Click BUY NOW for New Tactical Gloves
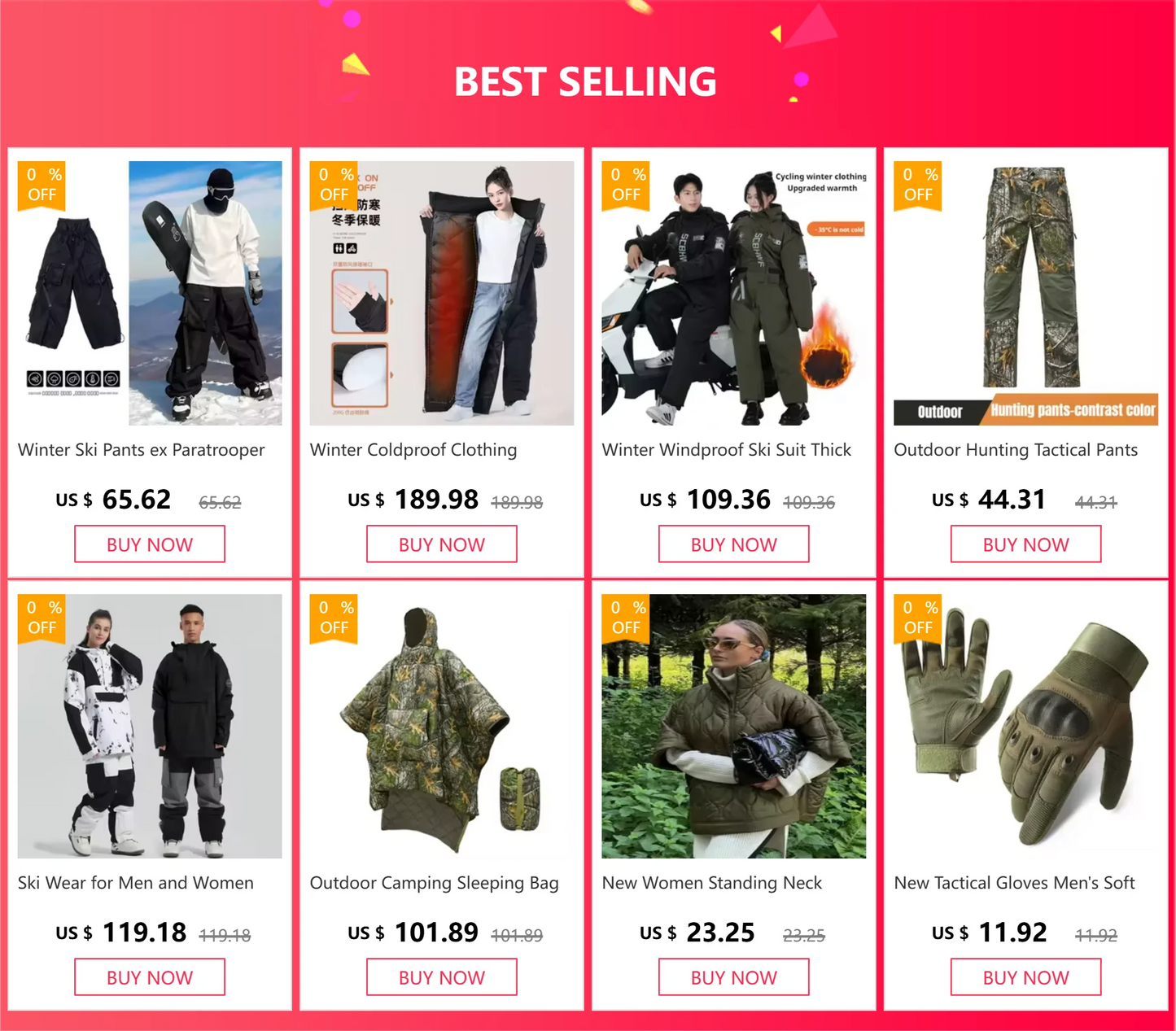 coord(1026,977)
